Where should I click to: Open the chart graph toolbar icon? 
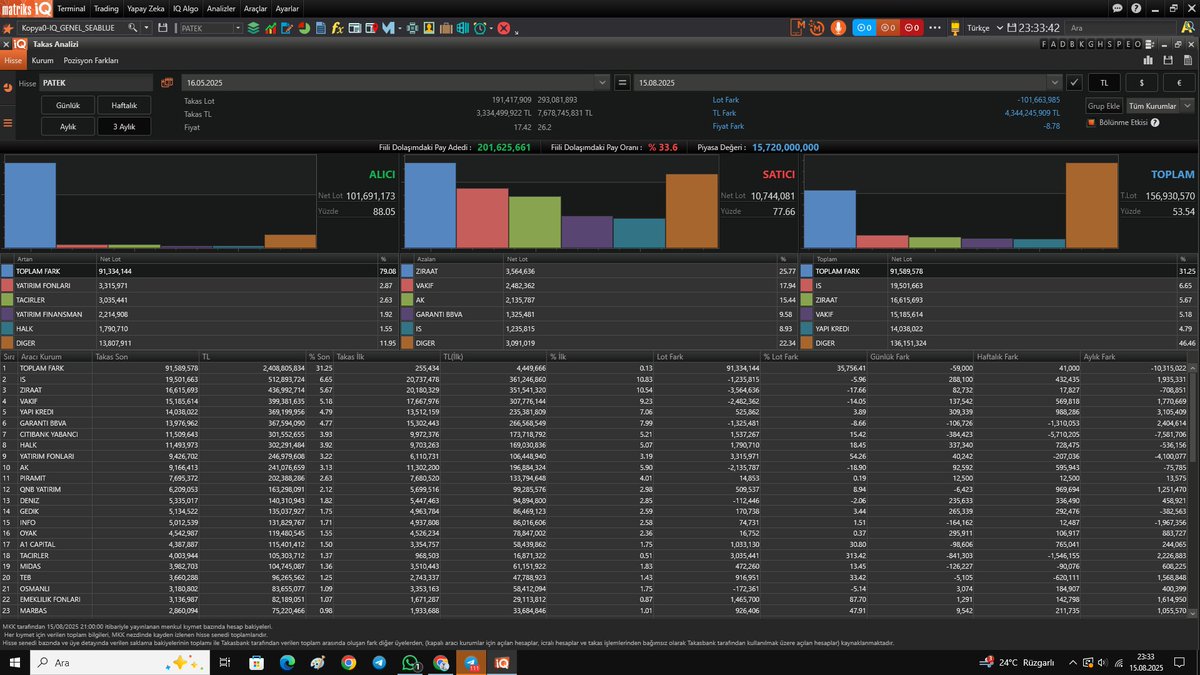pos(270,28)
